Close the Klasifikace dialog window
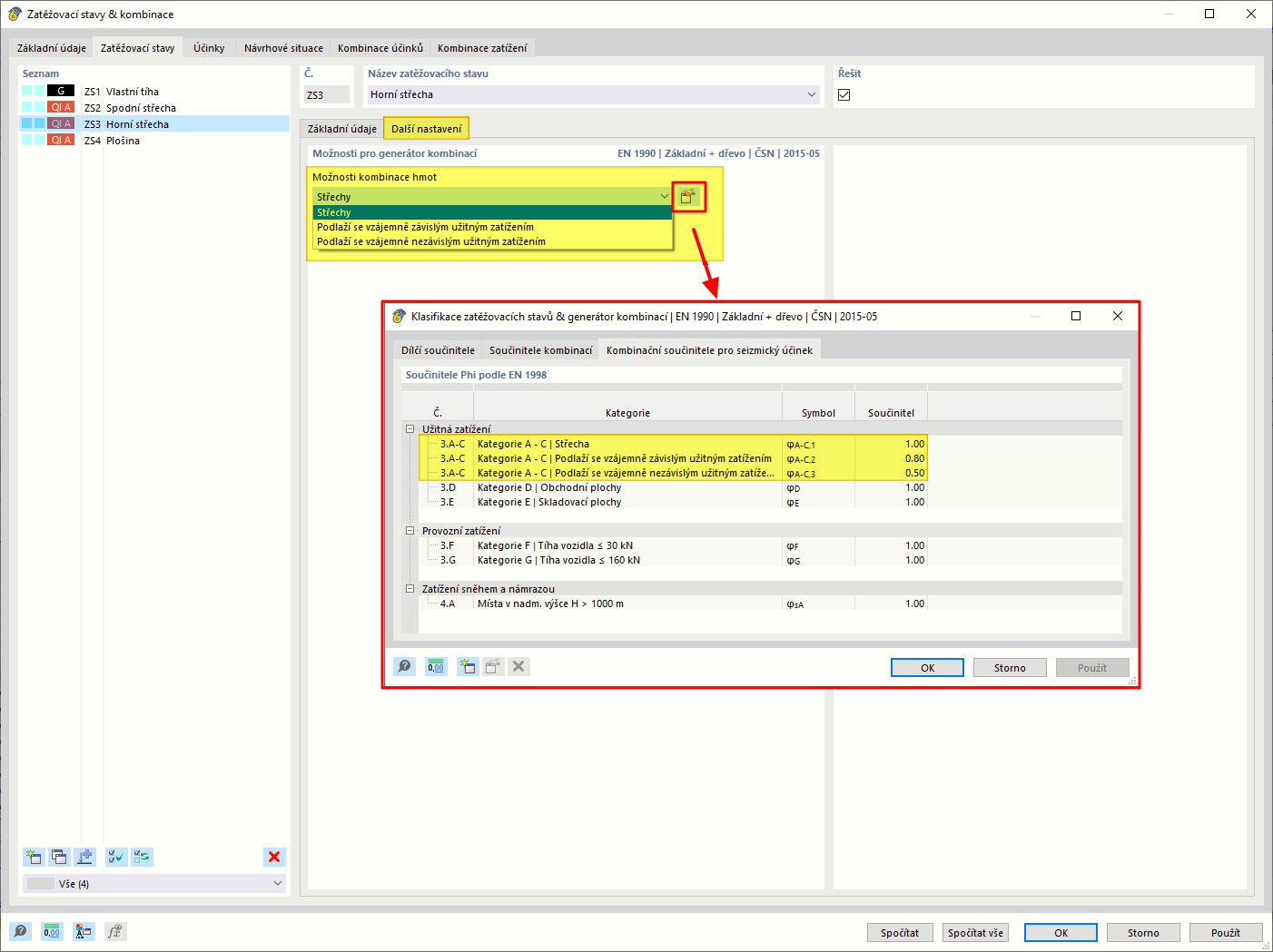Viewport: 1273px width, 952px height. 1118,316
